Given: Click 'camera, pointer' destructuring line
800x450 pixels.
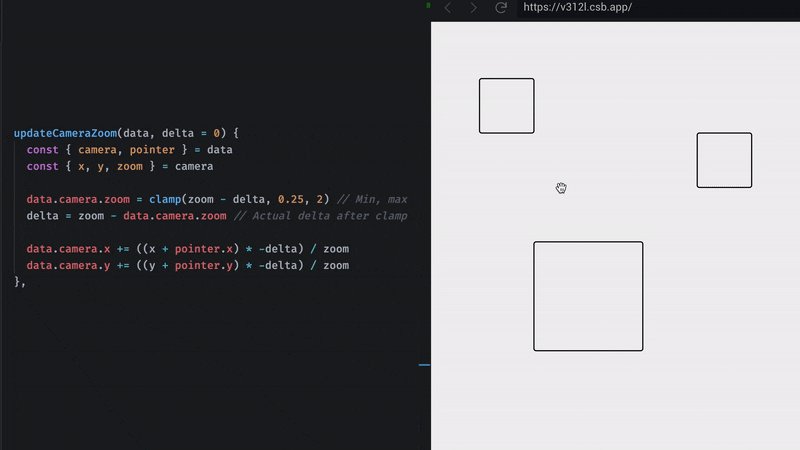Looking at the screenshot, I should (130, 150).
